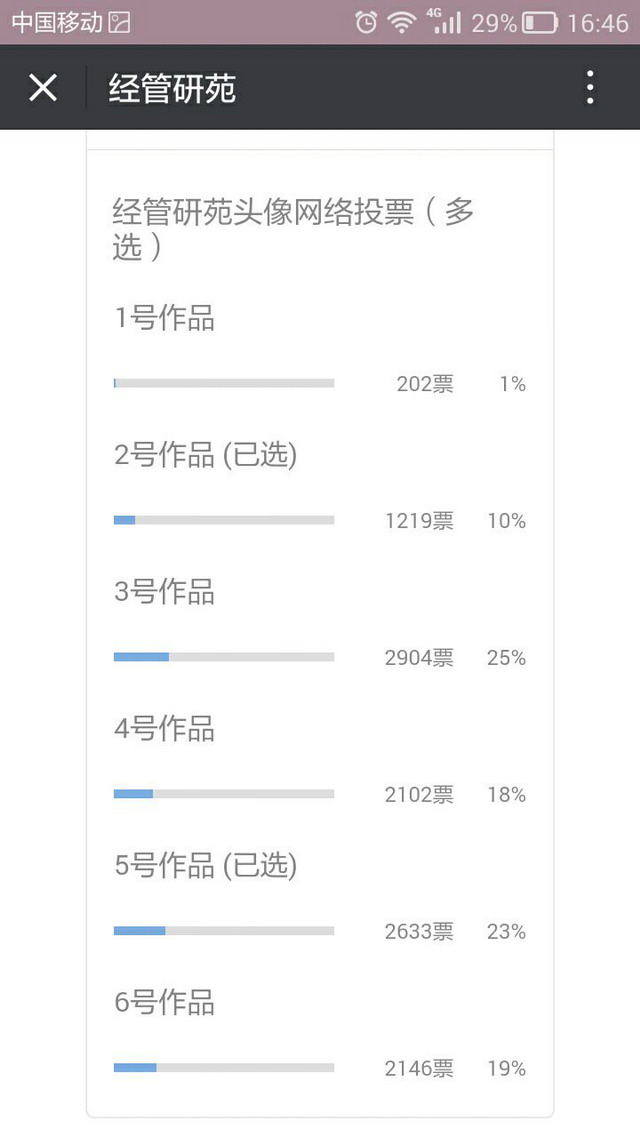
Task: Tap the battery indicator icon
Action: 540,22
